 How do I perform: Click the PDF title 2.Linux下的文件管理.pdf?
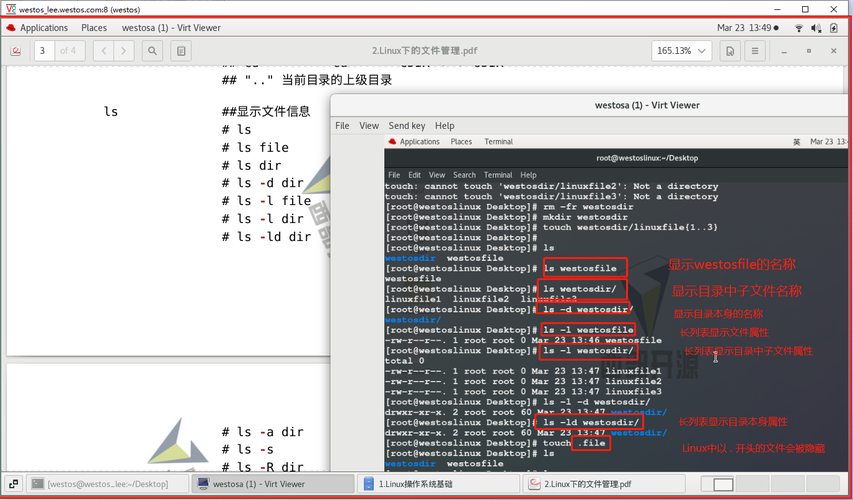(x=425, y=51)
